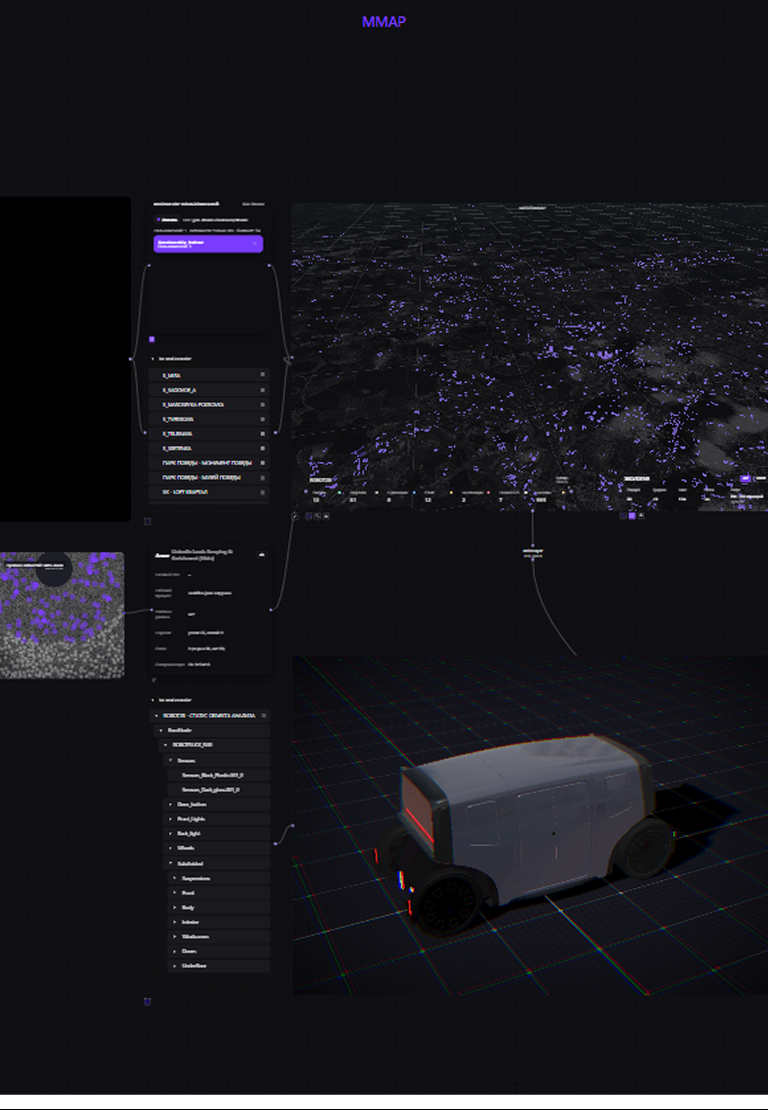Click small frame icon below the first list panel
768x1110 pixels.
[x=147, y=521]
